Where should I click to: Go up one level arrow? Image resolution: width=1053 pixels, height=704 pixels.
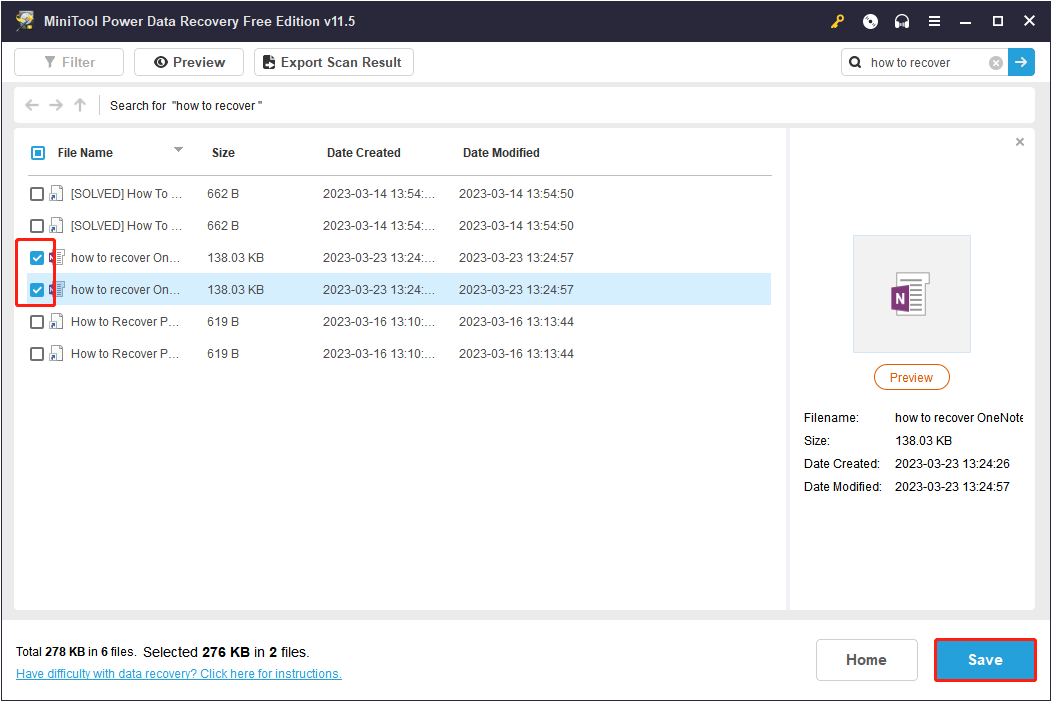(x=80, y=105)
